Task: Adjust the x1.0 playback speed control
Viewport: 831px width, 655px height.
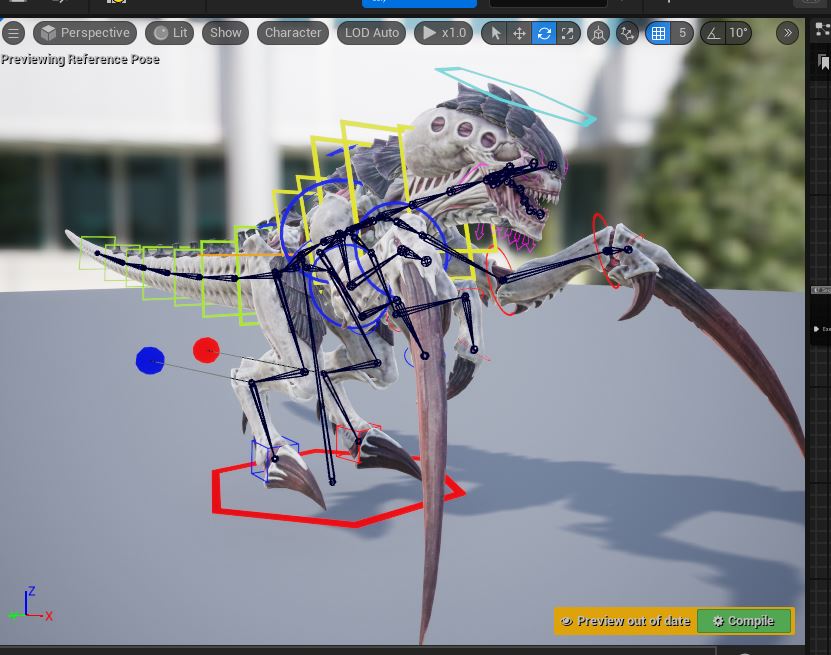Action: pyautogui.click(x=444, y=33)
